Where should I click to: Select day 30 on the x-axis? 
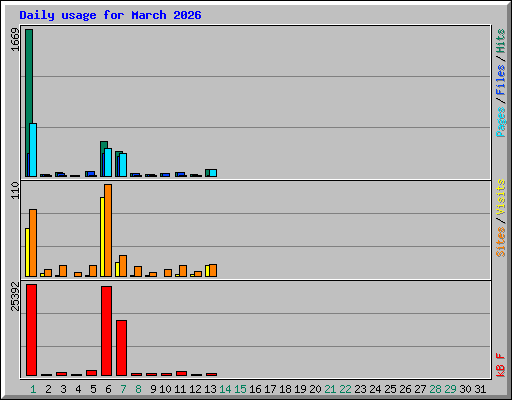(x=465, y=389)
